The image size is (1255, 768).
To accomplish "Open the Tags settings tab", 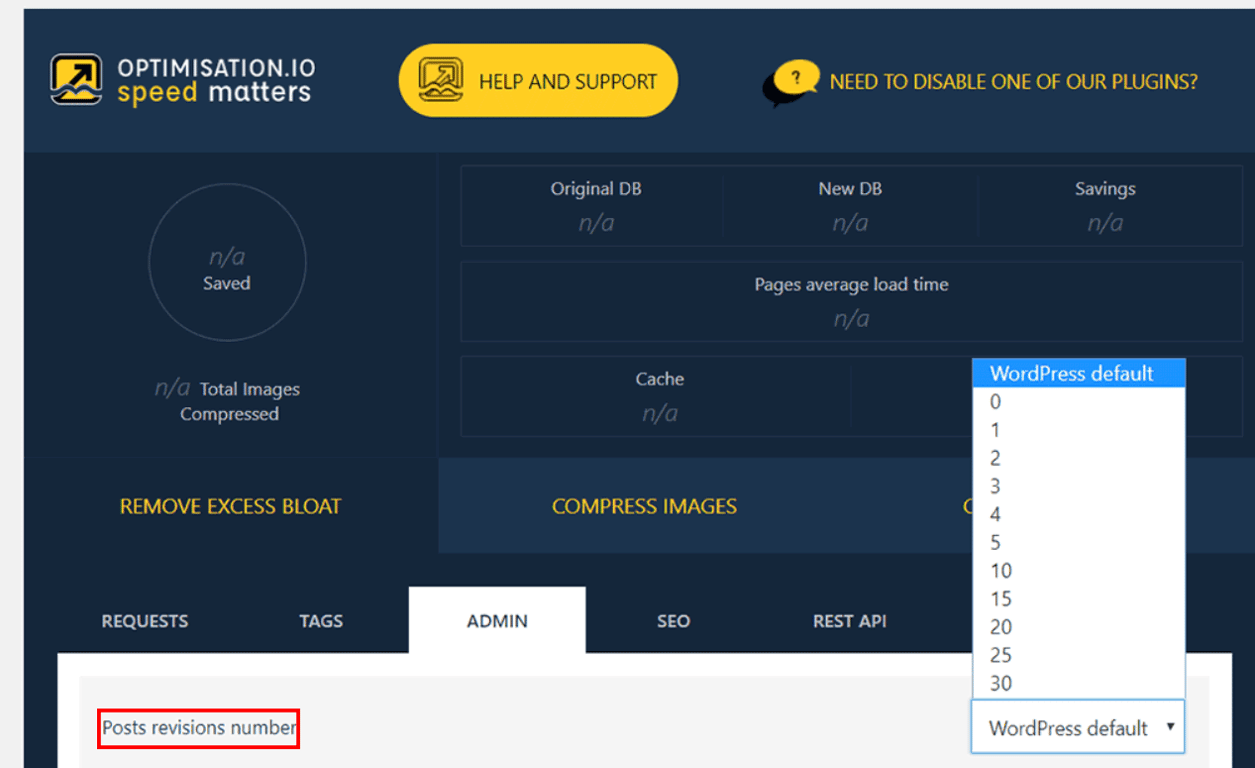I will click(x=320, y=620).
